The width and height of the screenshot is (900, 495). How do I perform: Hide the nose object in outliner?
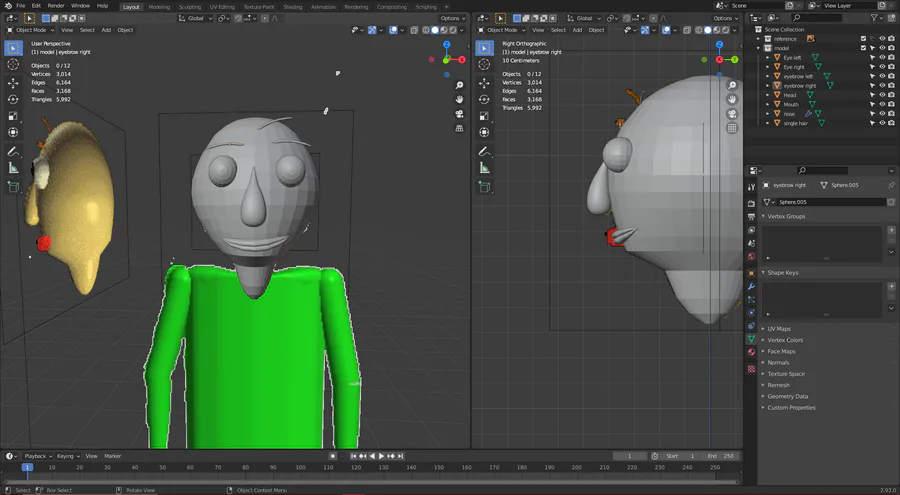pos(881,114)
